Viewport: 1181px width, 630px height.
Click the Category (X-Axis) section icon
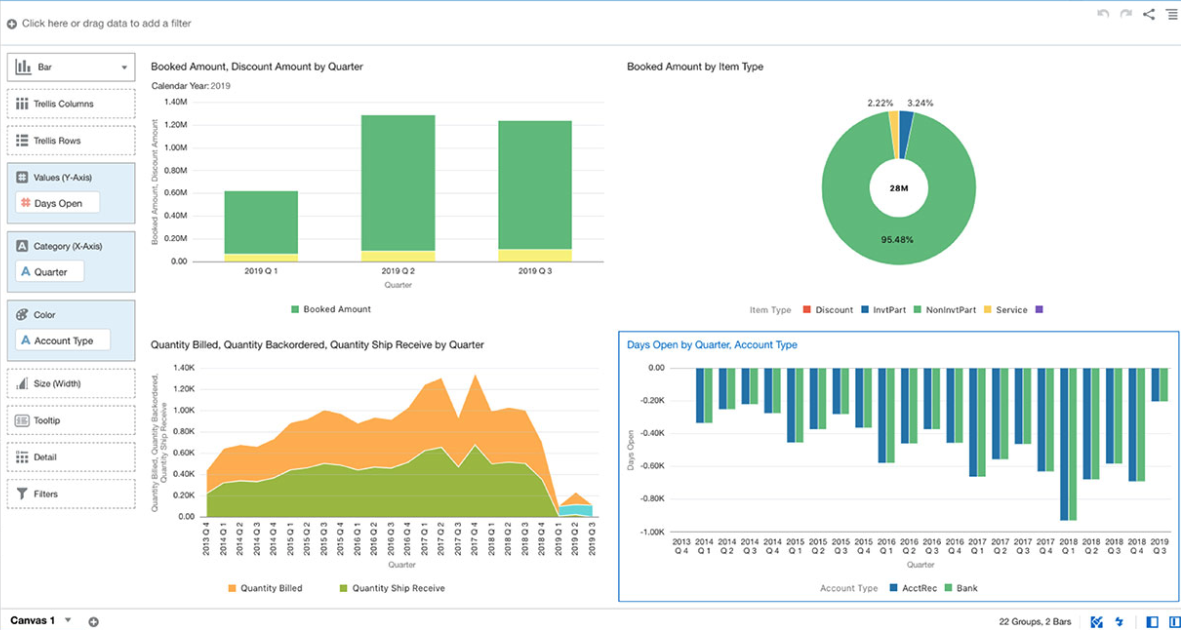(x=23, y=246)
